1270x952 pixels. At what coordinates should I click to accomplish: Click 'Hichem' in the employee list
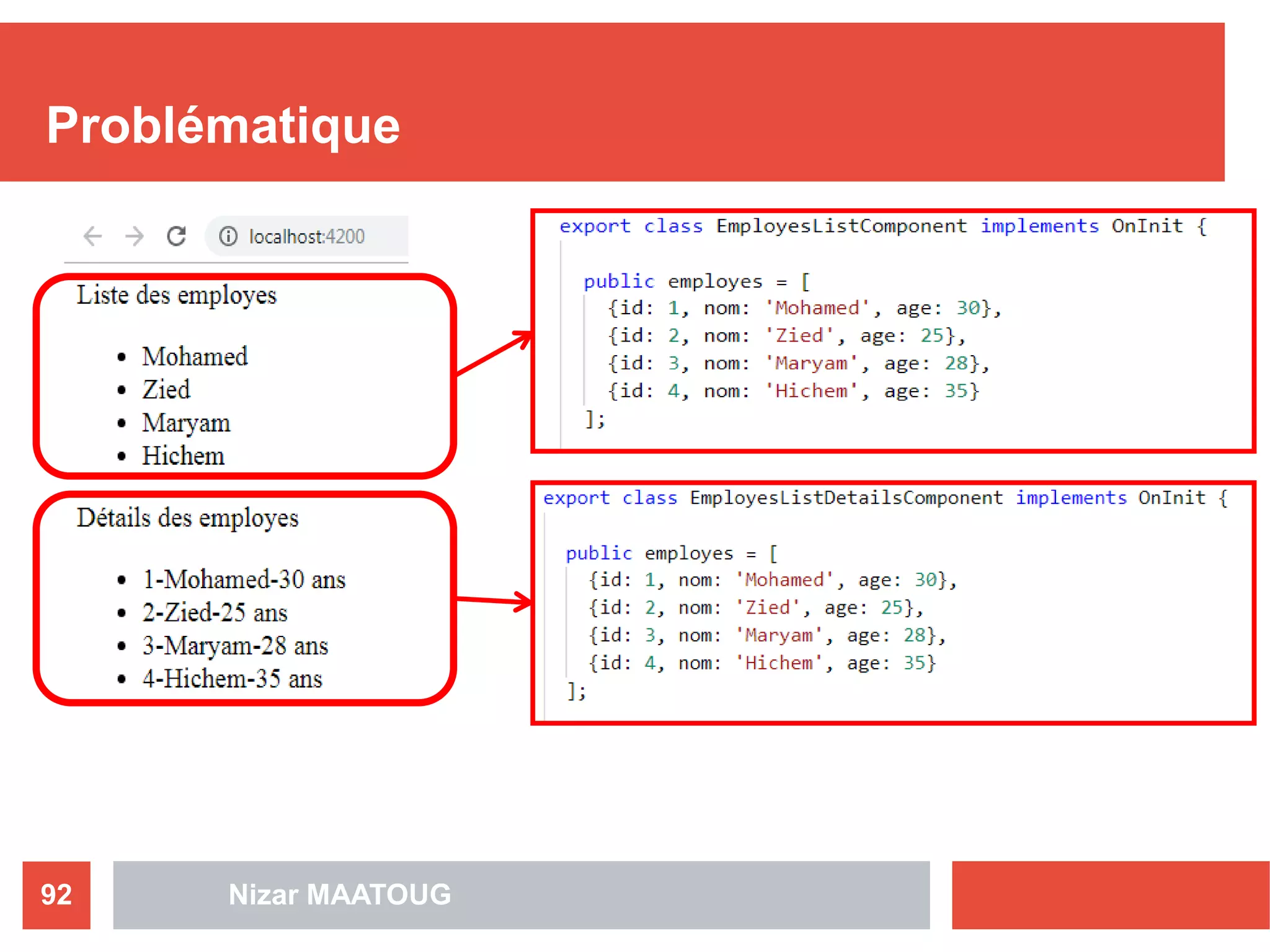click(x=183, y=456)
